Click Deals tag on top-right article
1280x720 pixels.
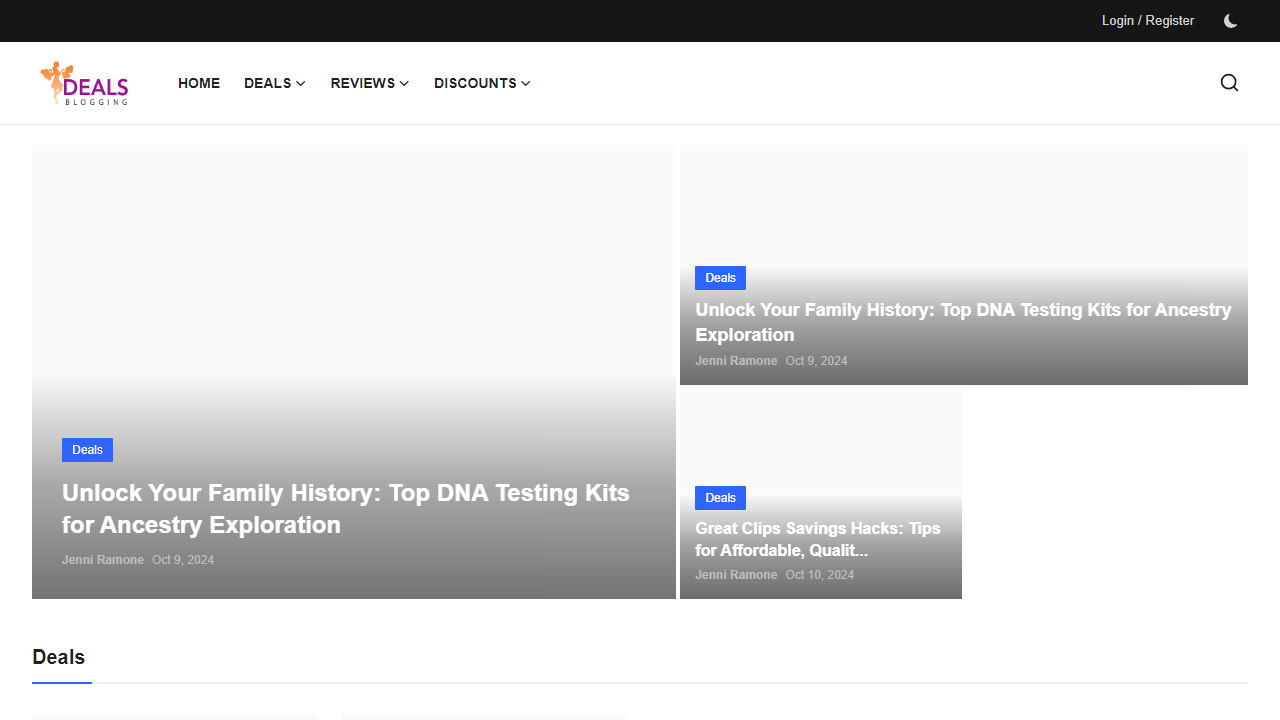[x=720, y=278]
